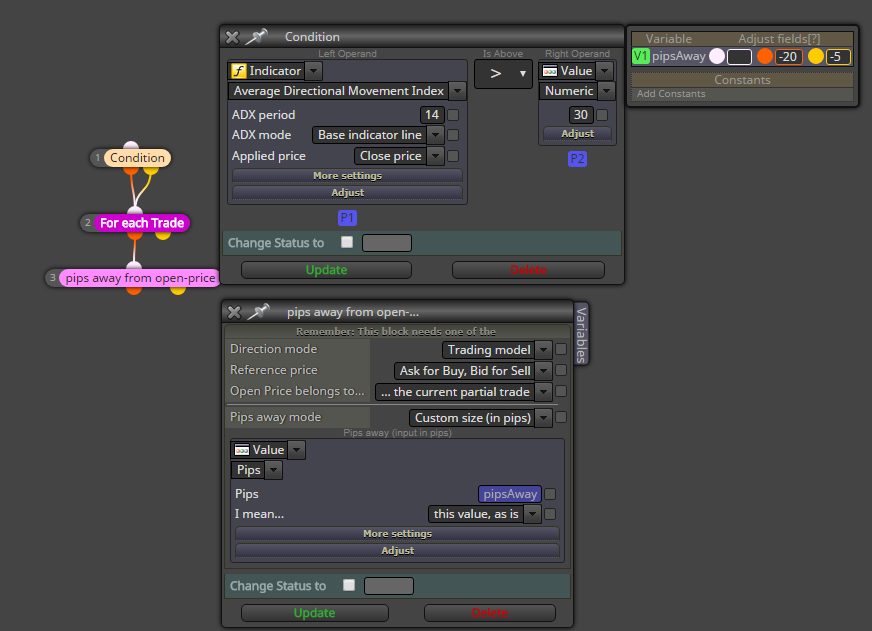Click the orange circle swatch in variable row
The image size is (872, 631).
(x=765, y=56)
